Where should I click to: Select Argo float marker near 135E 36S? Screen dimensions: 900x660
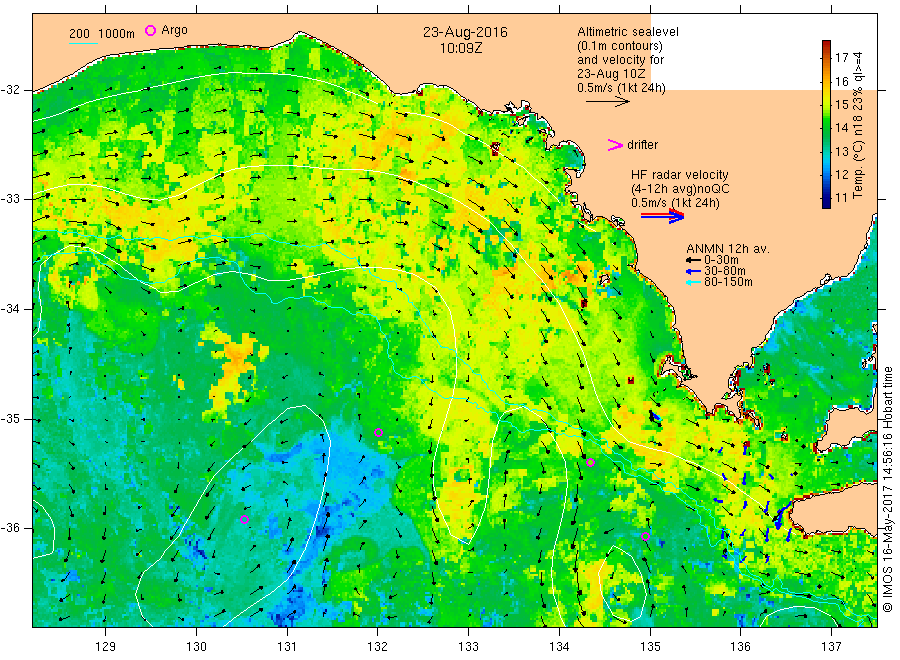click(645, 537)
